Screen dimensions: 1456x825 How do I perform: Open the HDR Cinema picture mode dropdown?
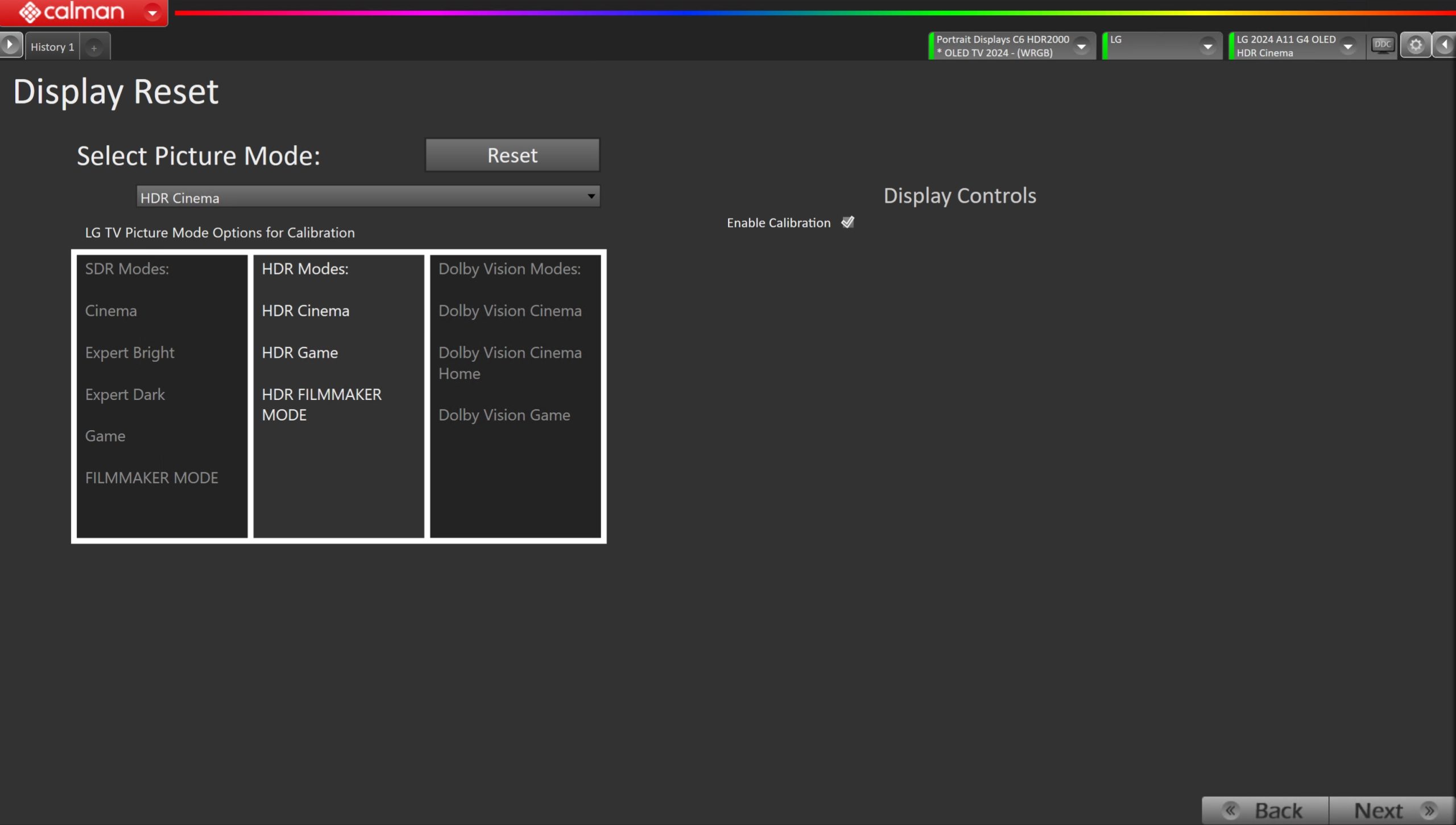[x=368, y=197]
